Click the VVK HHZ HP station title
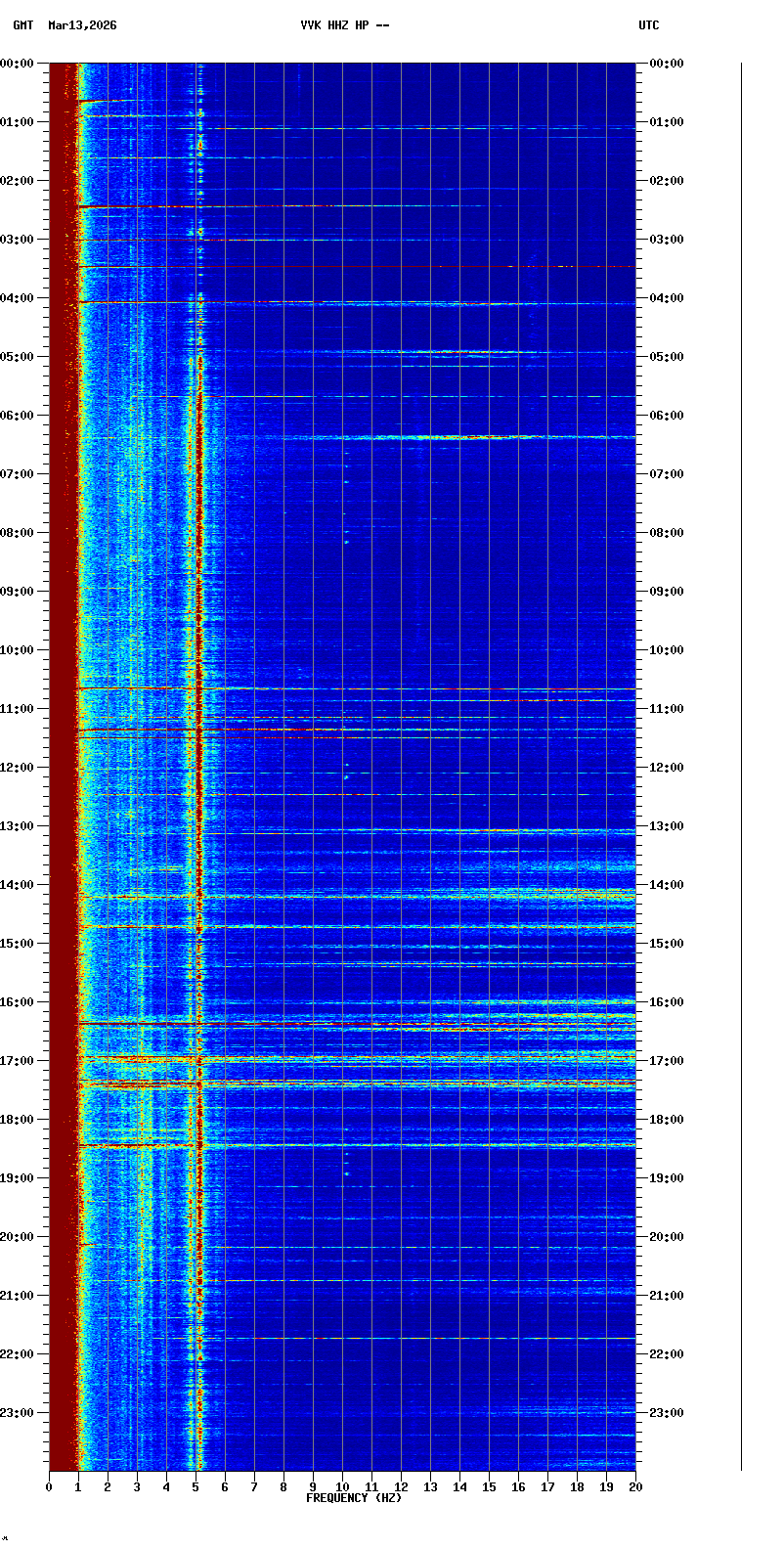The height and width of the screenshot is (1549, 784). (x=344, y=25)
